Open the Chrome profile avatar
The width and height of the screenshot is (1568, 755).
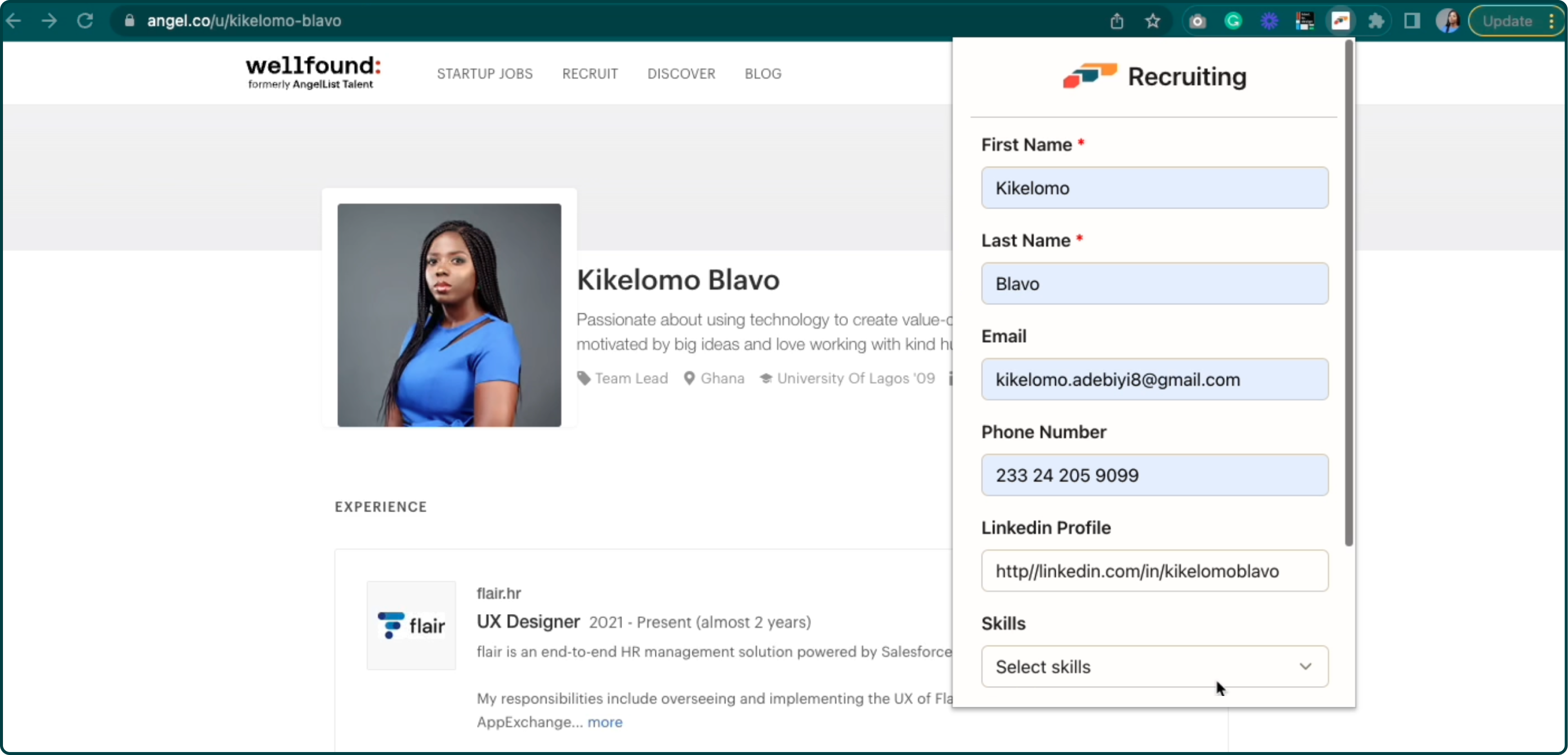pos(1447,21)
